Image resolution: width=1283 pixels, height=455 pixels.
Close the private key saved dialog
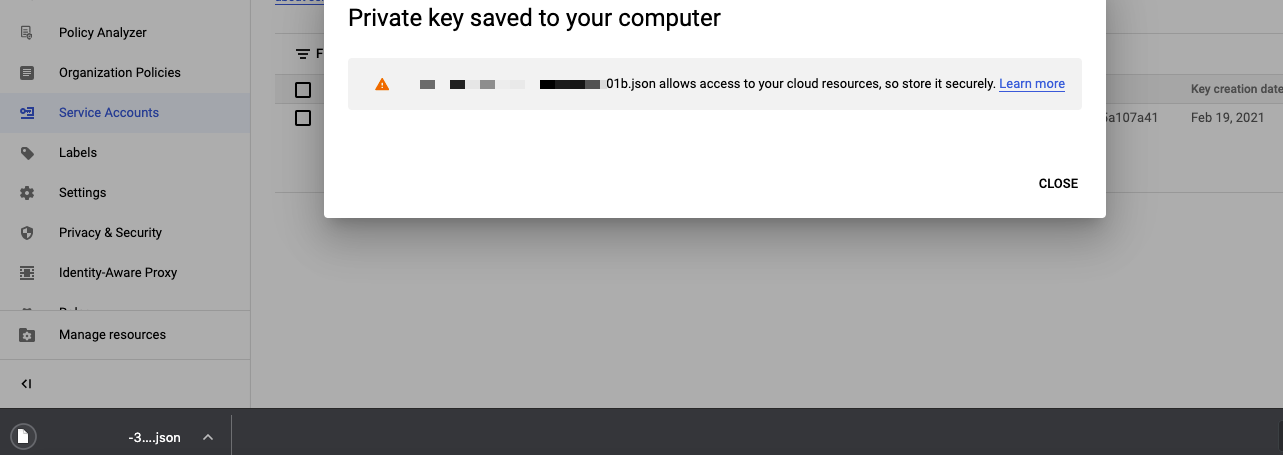1058,184
